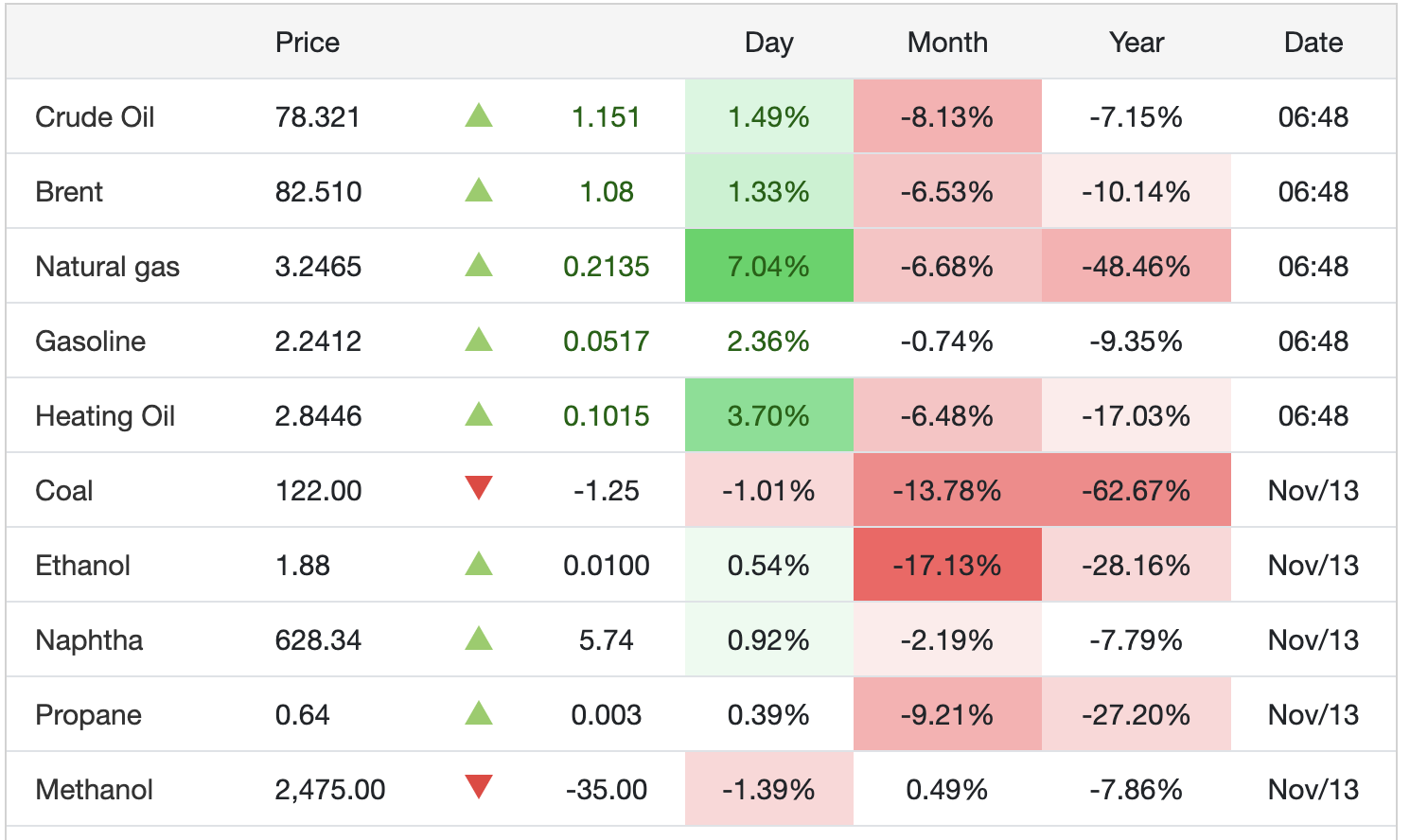The width and height of the screenshot is (1410, 840).
Task: Click the -13.78% month change cell
Action: pyautogui.click(x=947, y=490)
